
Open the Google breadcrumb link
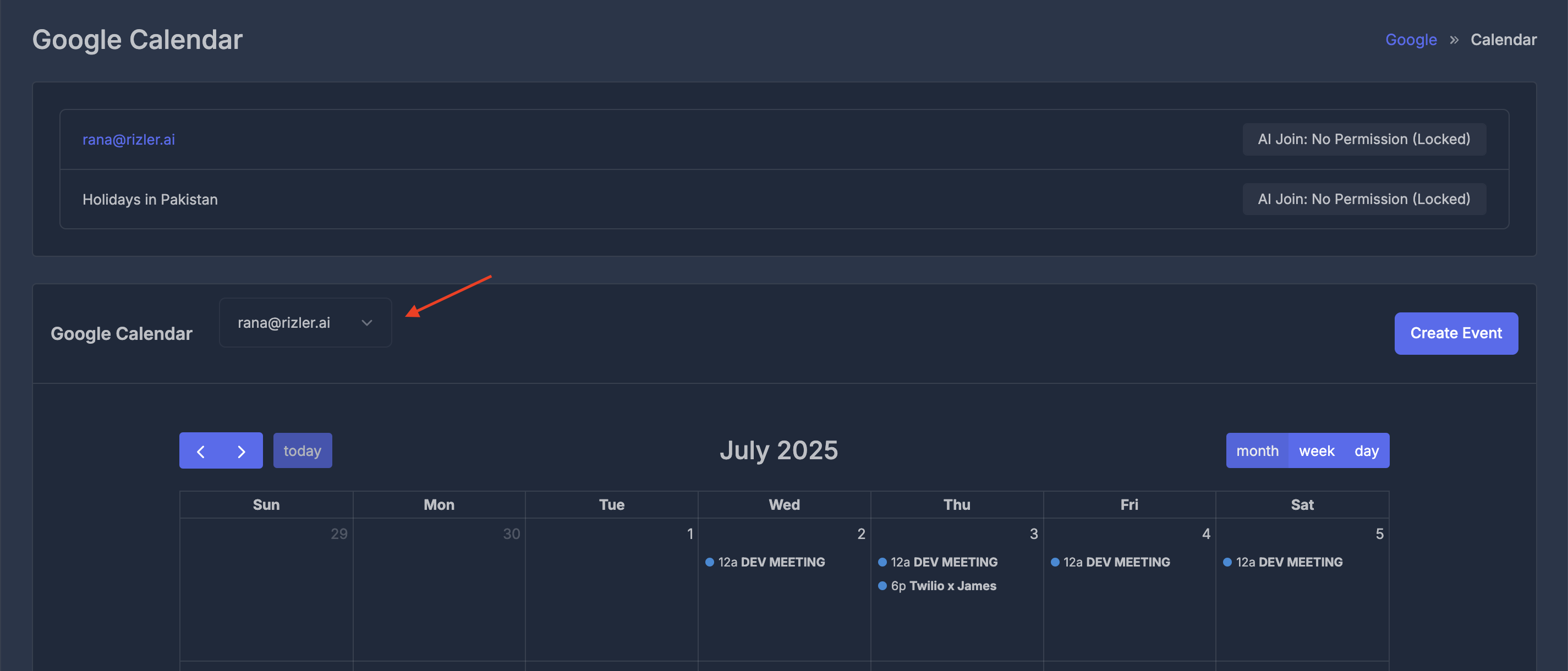pos(1410,40)
